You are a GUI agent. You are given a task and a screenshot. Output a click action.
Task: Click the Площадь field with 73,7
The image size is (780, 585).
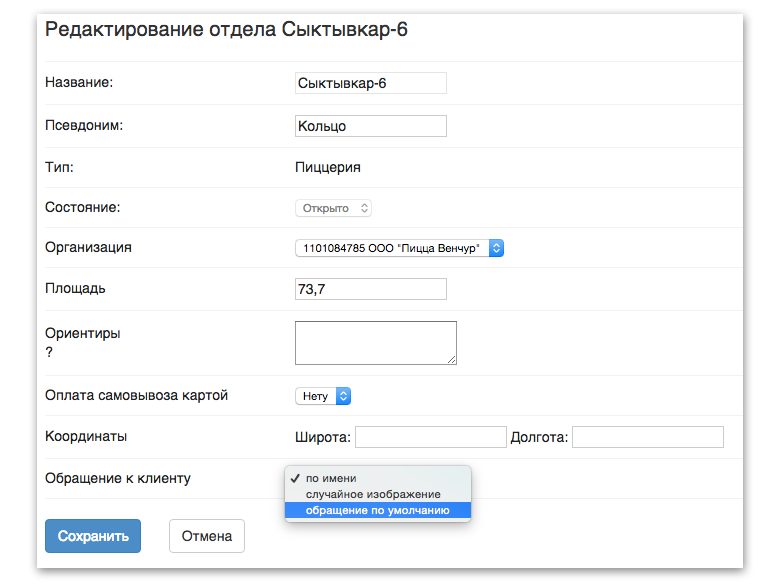coord(371,289)
